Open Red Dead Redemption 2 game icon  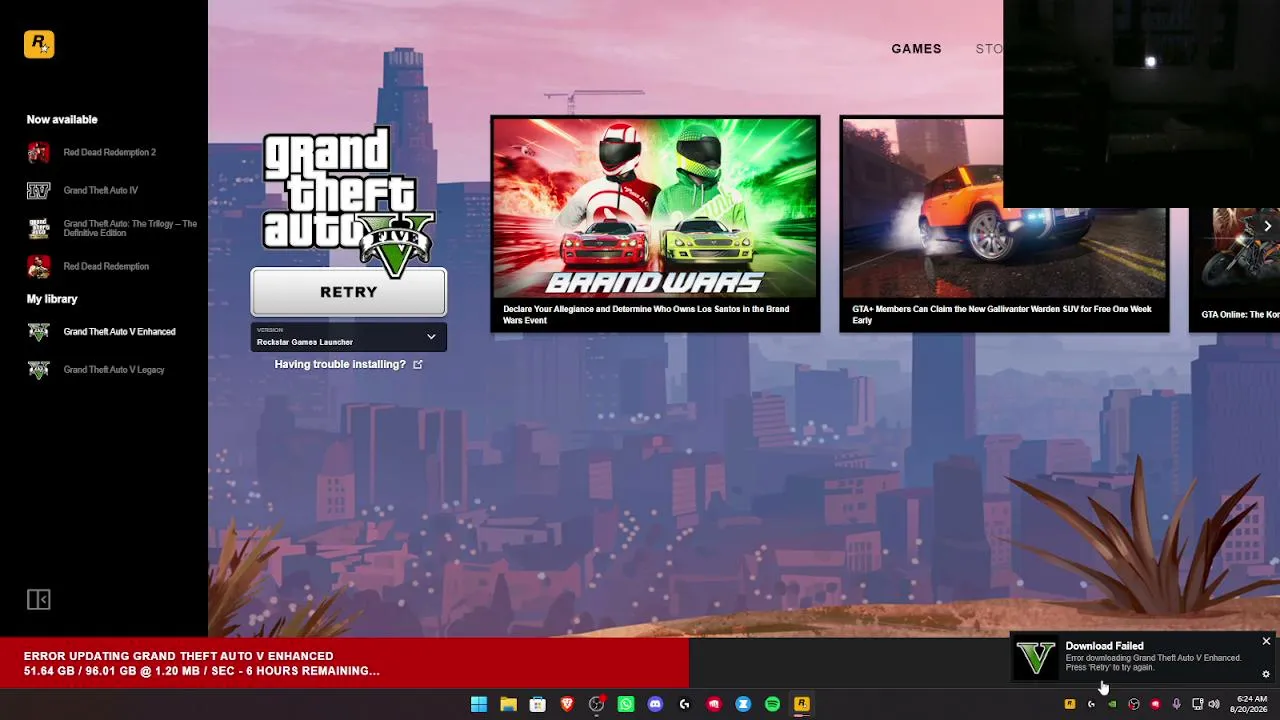38,152
